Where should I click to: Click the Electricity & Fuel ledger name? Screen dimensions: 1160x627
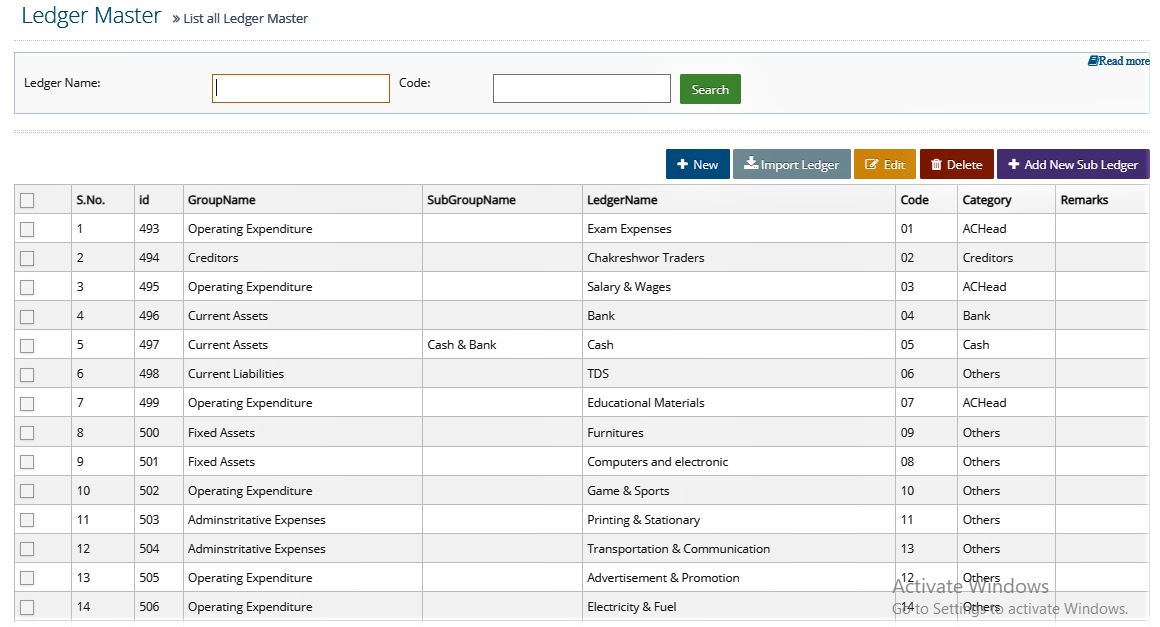[632, 606]
